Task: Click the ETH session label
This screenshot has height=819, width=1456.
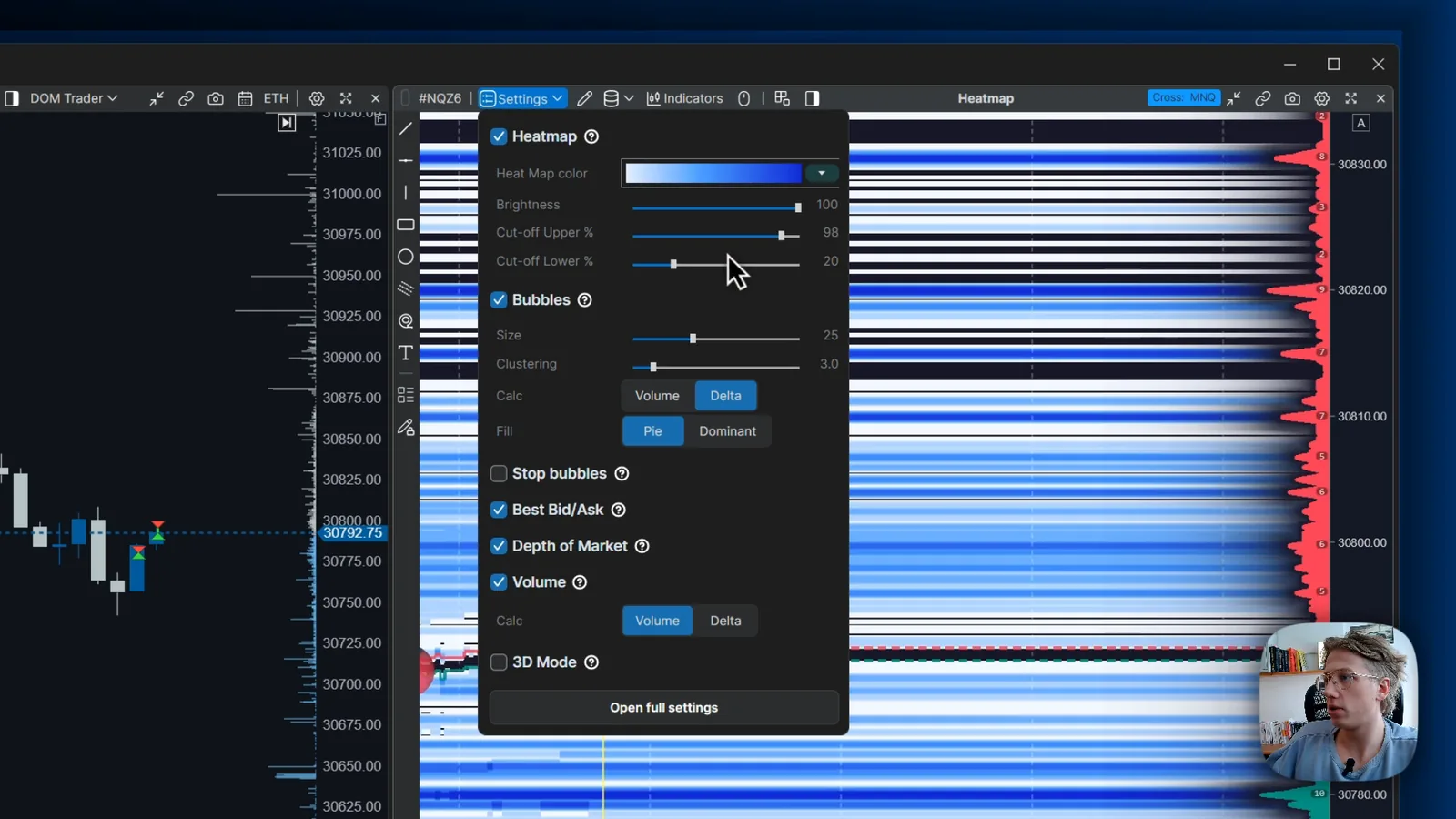Action: (276, 98)
